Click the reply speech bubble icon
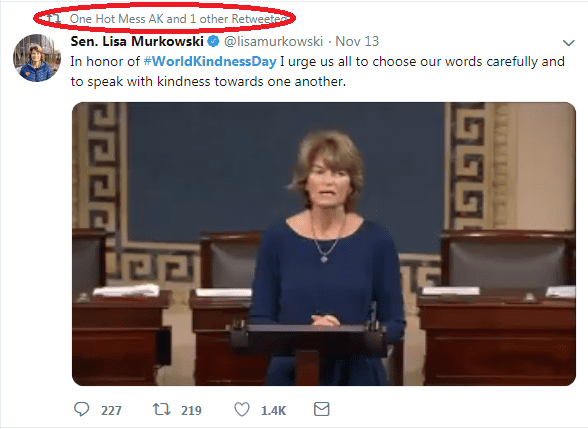 [81, 409]
